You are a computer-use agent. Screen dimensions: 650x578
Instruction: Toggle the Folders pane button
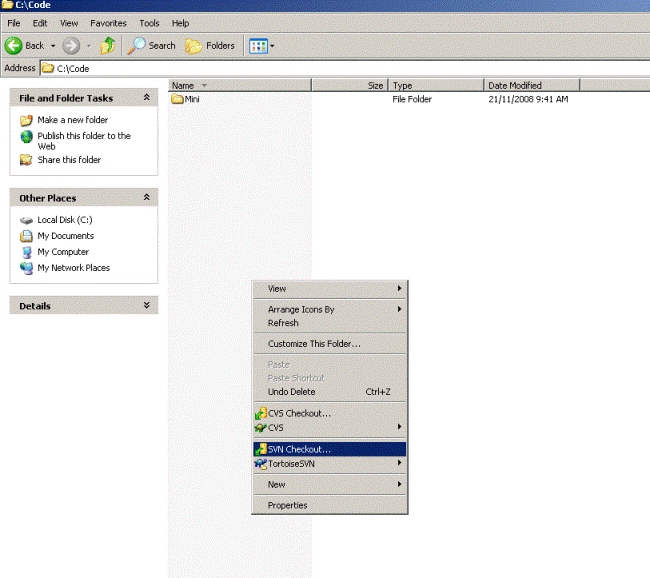[210, 45]
